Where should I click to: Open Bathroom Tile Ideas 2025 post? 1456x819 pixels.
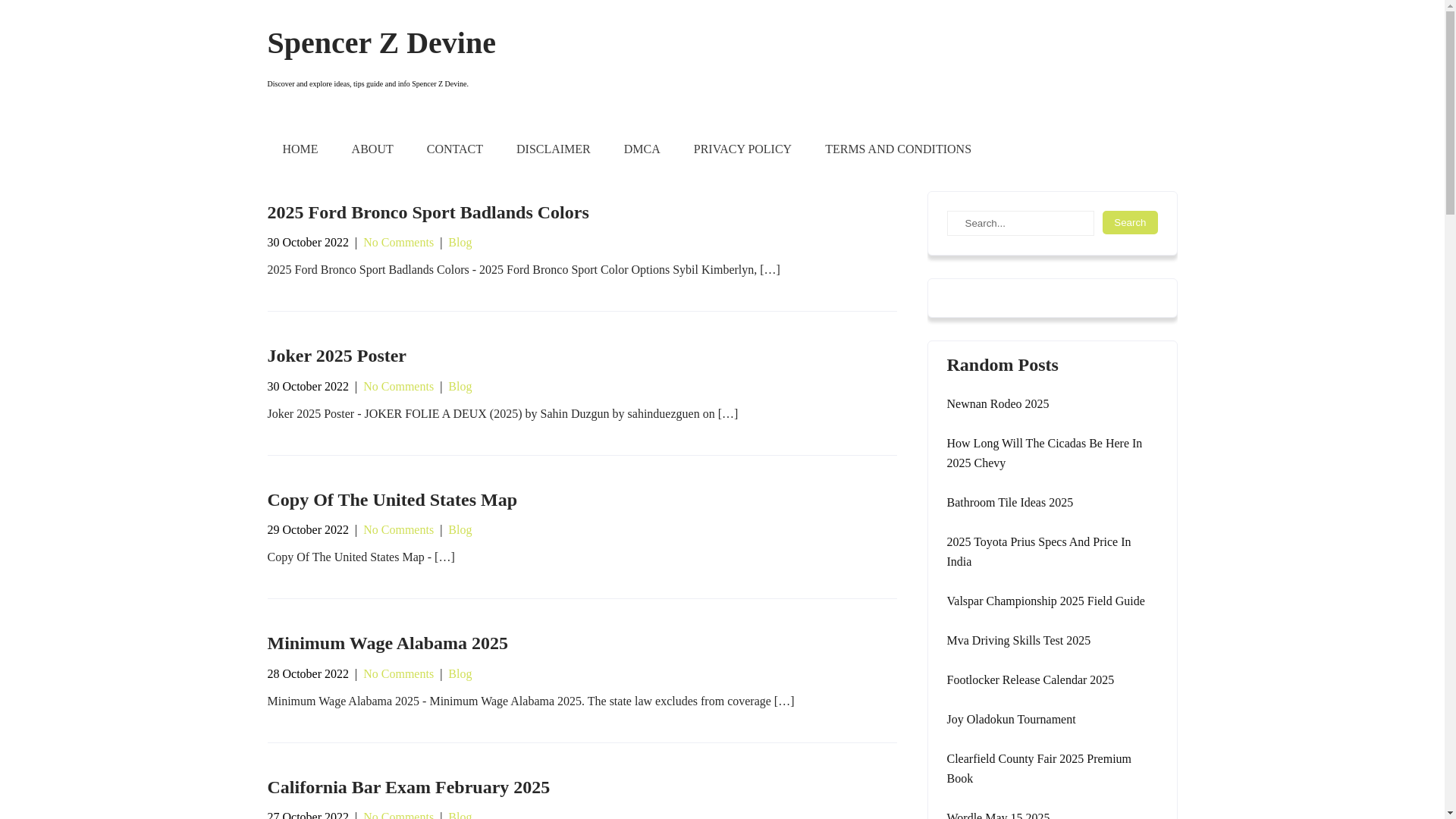(1009, 503)
